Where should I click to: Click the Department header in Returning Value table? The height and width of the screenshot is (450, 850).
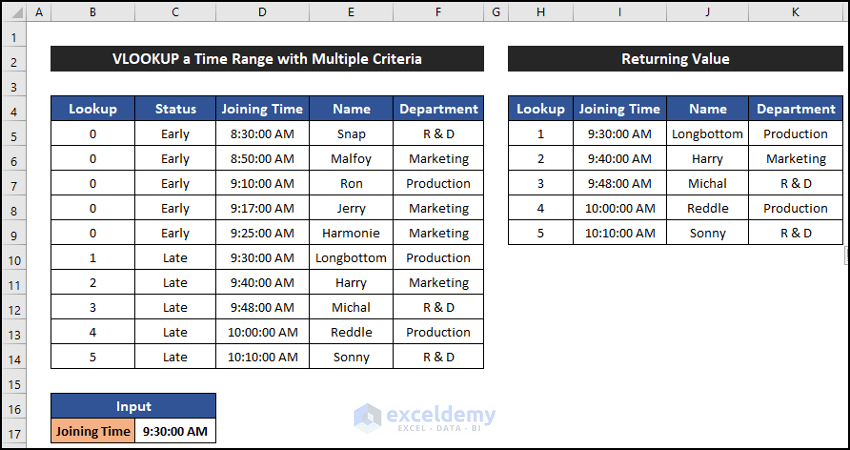pyautogui.click(x=795, y=109)
